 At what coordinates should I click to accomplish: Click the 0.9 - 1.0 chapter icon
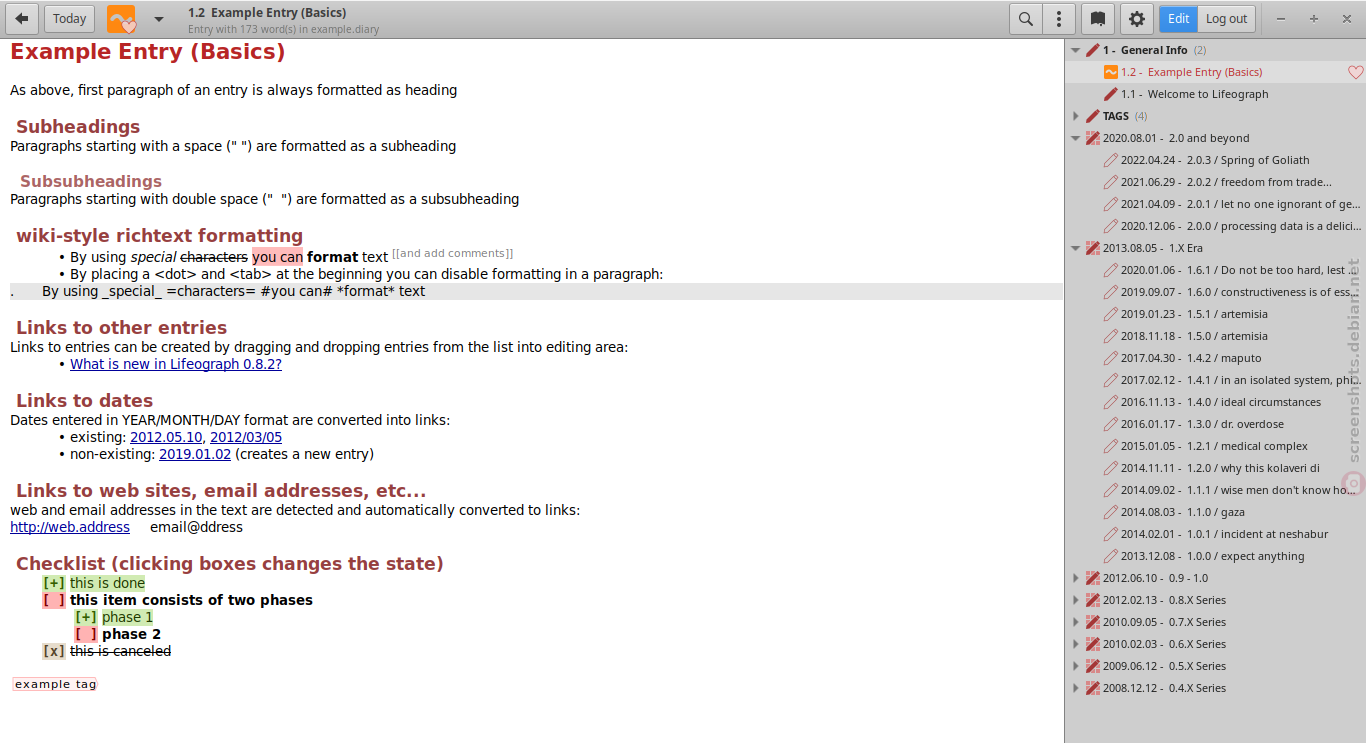point(1092,578)
